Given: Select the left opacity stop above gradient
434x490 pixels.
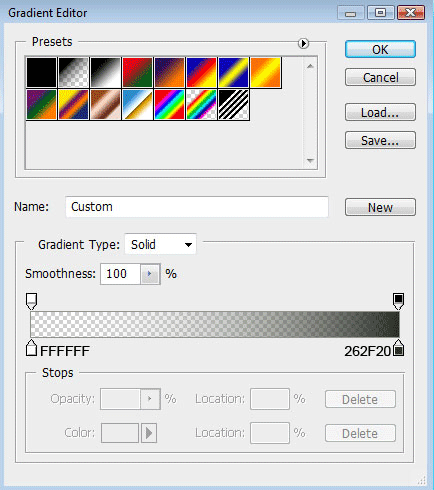Looking at the screenshot, I should (x=31, y=301).
